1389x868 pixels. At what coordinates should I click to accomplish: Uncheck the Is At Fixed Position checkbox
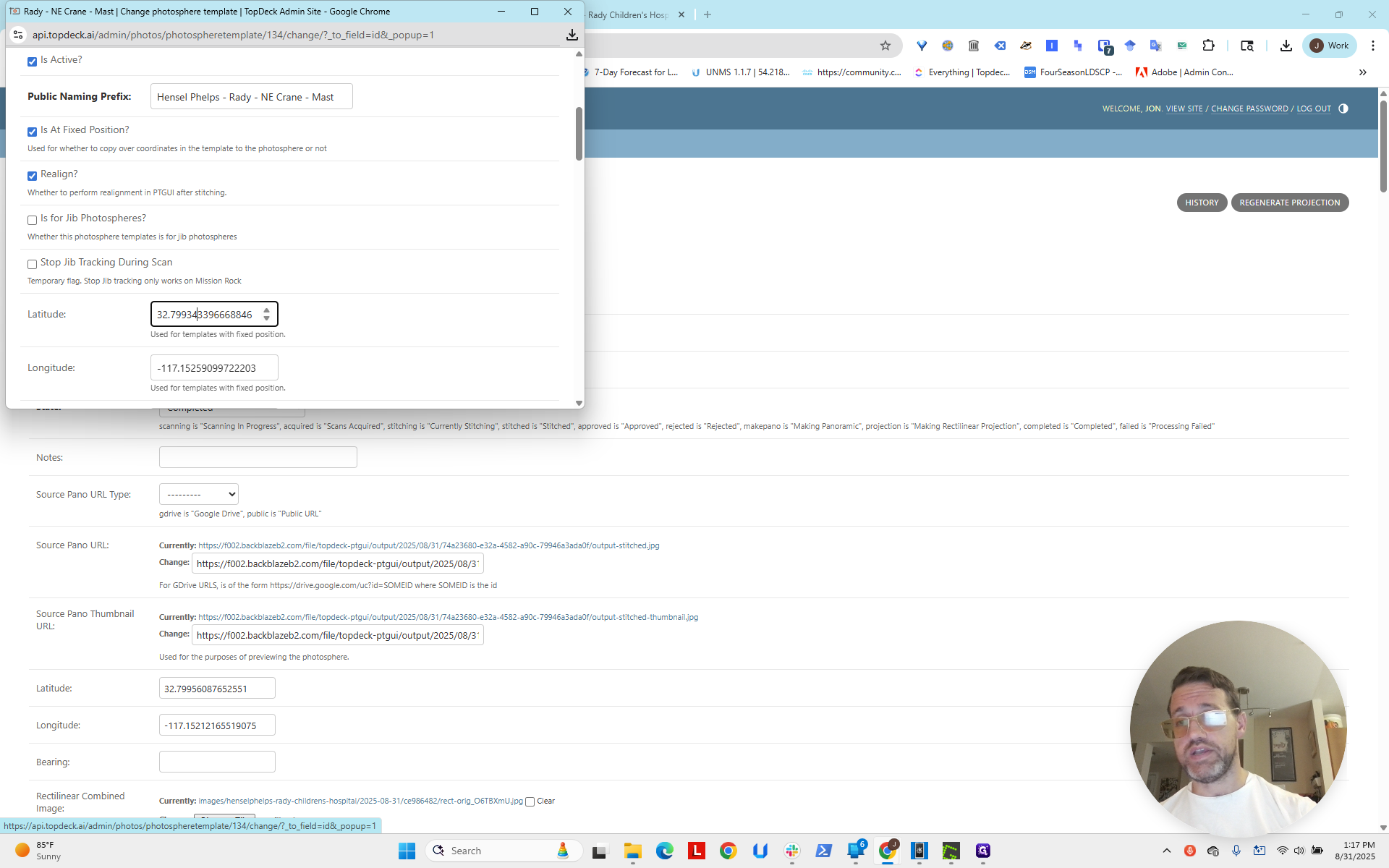click(x=32, y=132)
